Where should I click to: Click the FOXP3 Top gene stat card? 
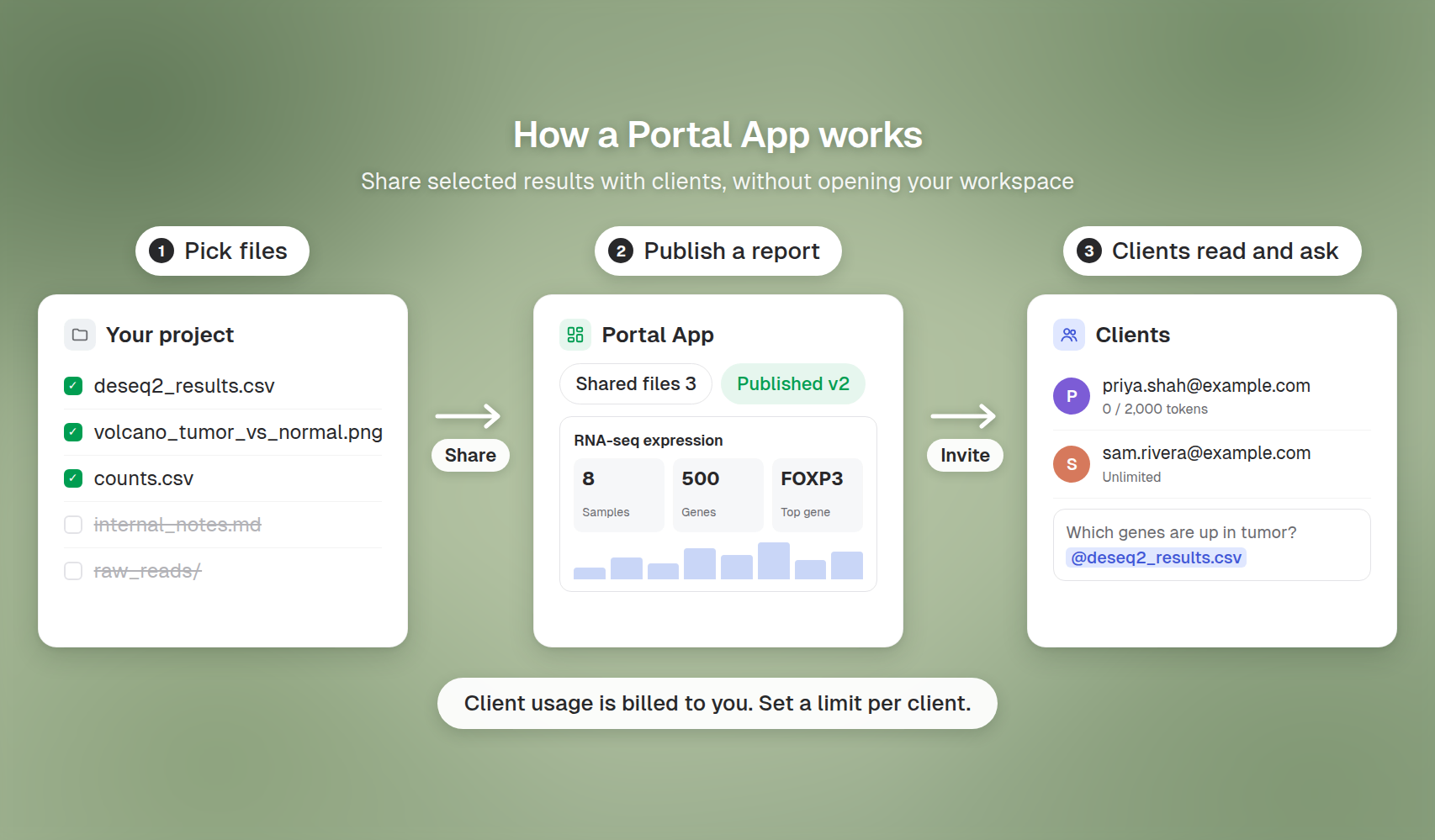[x=818, y=495]
